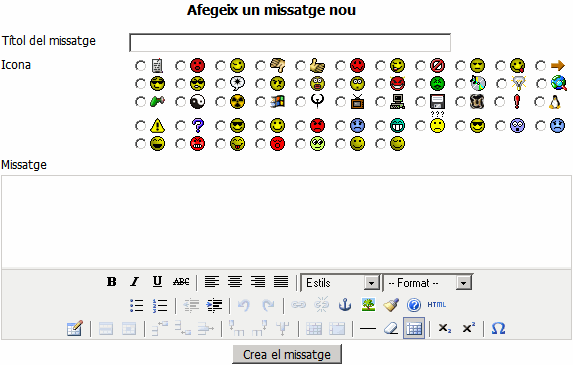Insert a bulleted list
The height and width of the screenshot is (365, 573).
(x=136, y=305)
